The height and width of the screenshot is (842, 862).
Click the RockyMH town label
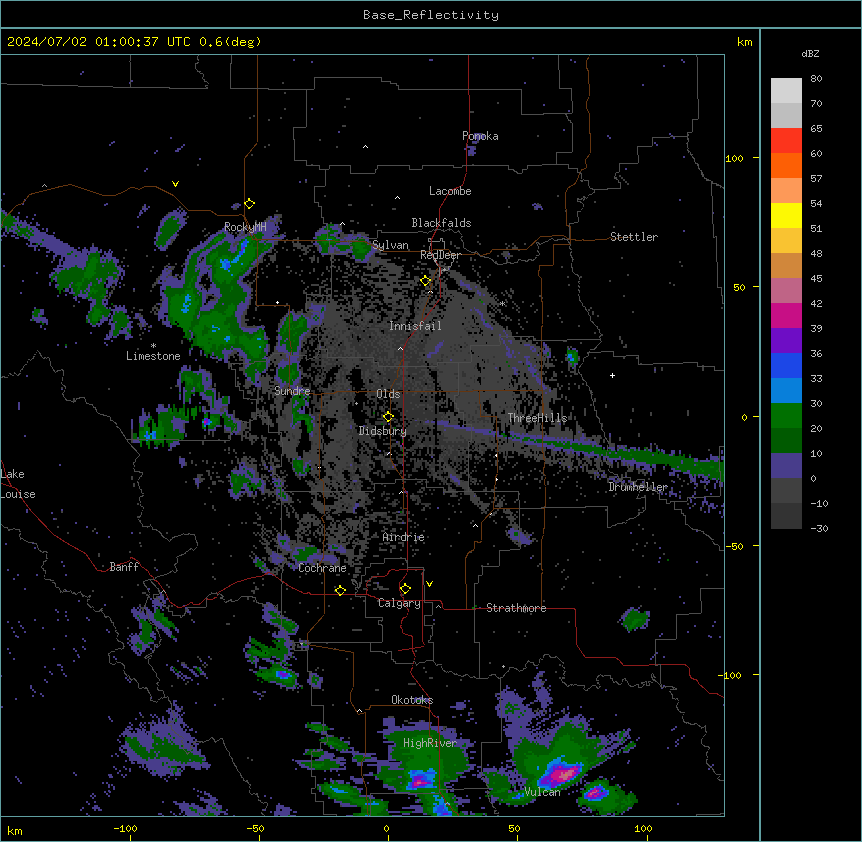pos(245,227)
